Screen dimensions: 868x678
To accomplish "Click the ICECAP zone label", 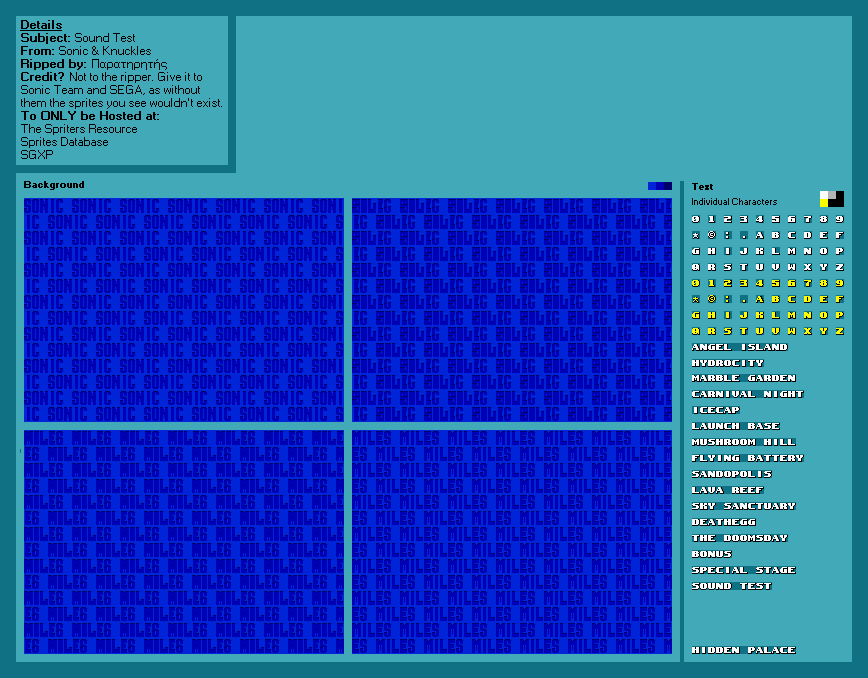I will 716,410.
